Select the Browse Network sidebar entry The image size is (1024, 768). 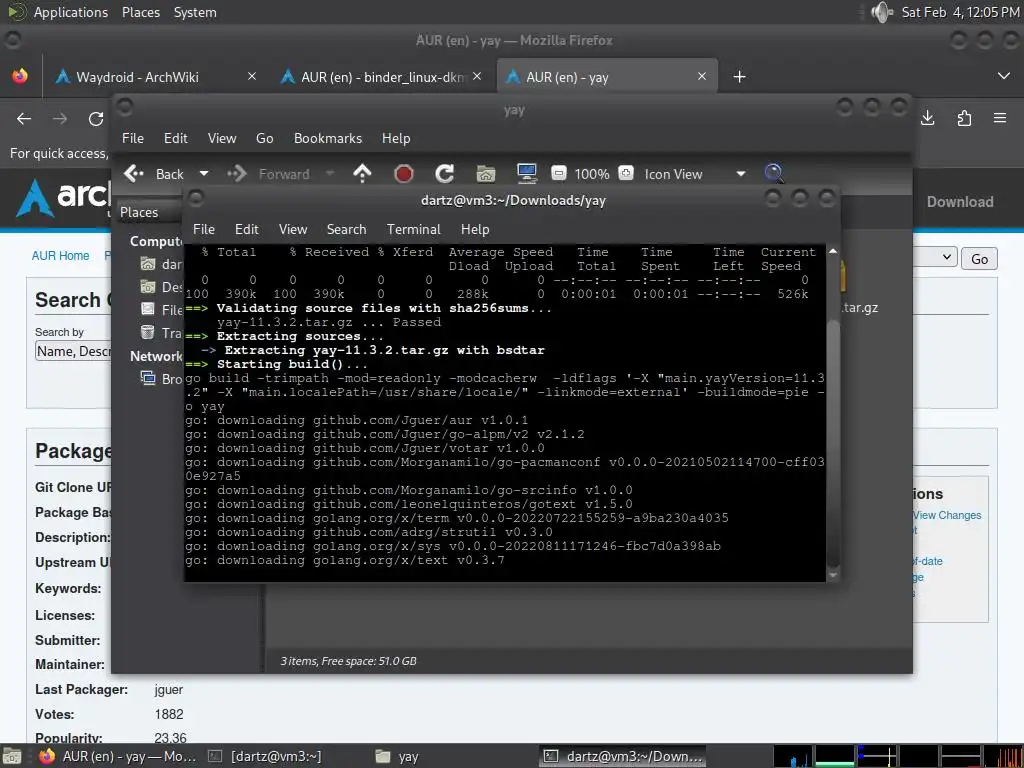(x=162, y=379)
